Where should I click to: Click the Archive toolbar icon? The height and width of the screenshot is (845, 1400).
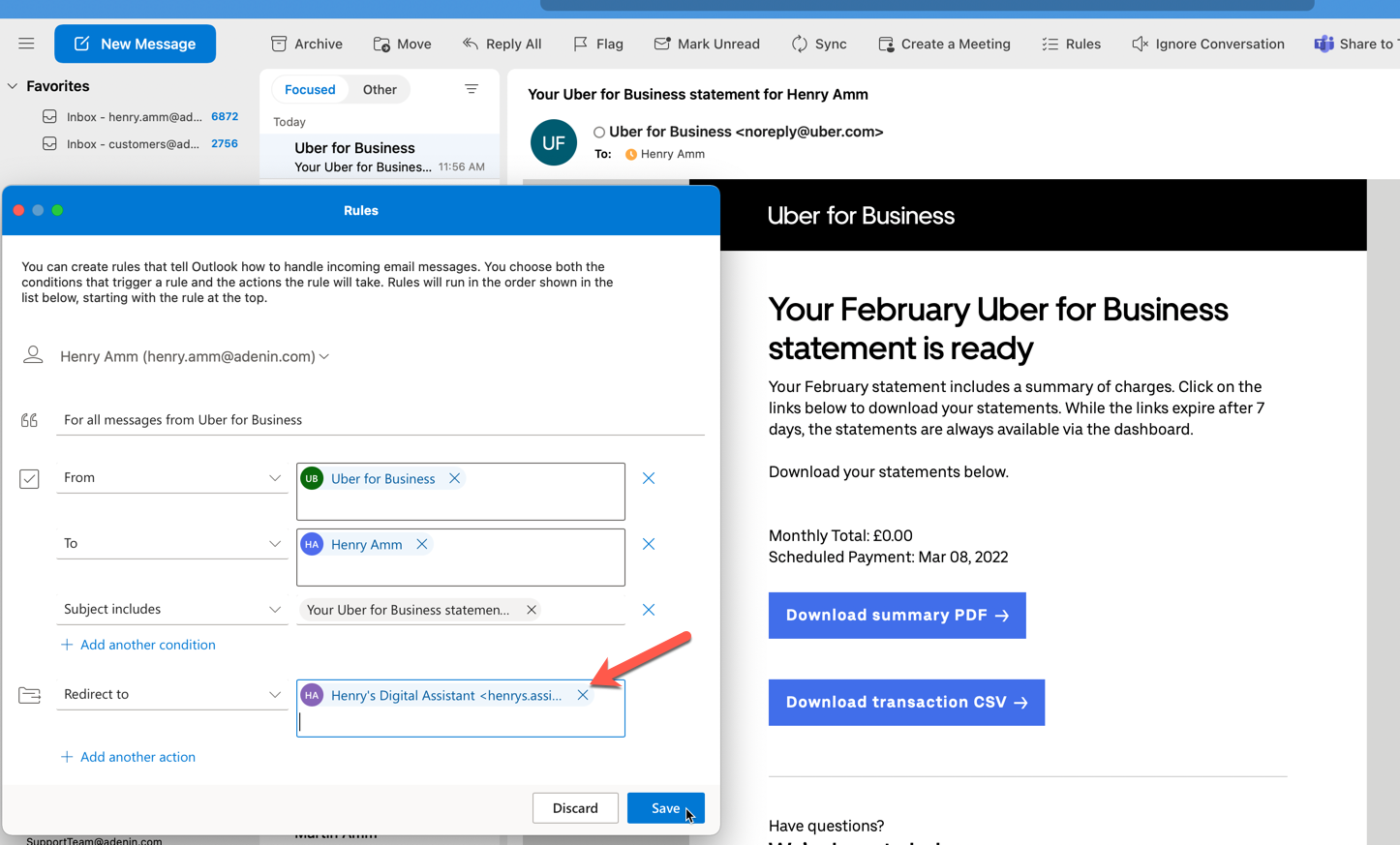click(x=279, y=44)
